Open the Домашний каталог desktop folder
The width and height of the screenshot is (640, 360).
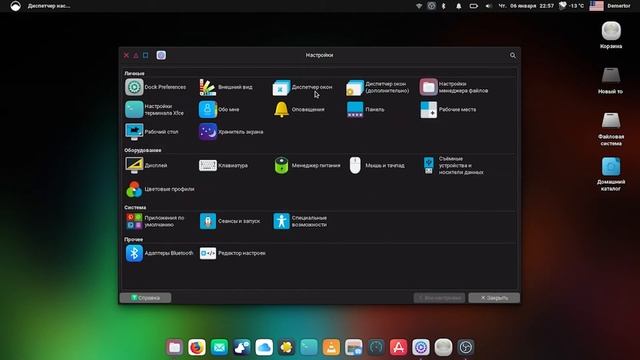pyautogui.click(x=611, y=174)
